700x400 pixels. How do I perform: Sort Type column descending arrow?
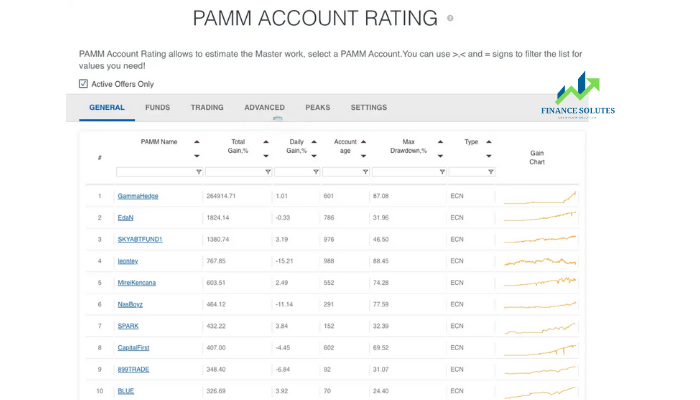click(x=489, y=156)
